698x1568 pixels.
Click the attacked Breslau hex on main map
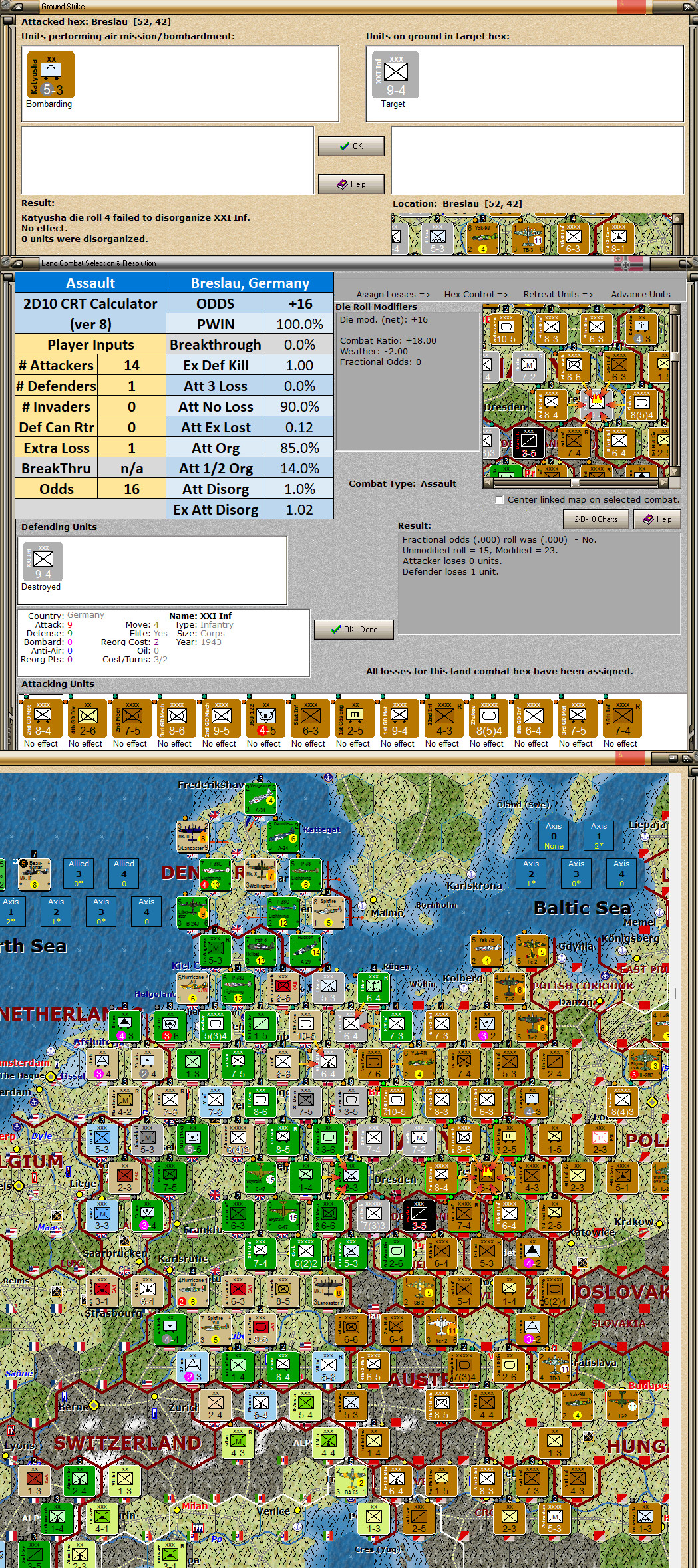(x=486, y=1177)
